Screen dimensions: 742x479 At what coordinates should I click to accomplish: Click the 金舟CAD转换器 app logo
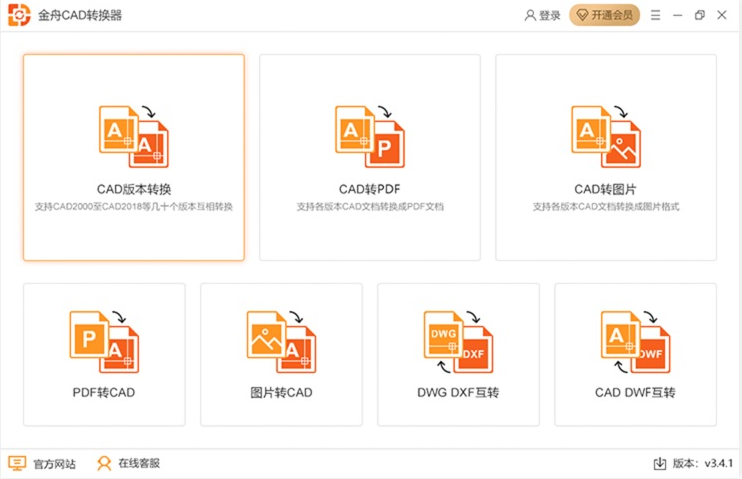19,15
